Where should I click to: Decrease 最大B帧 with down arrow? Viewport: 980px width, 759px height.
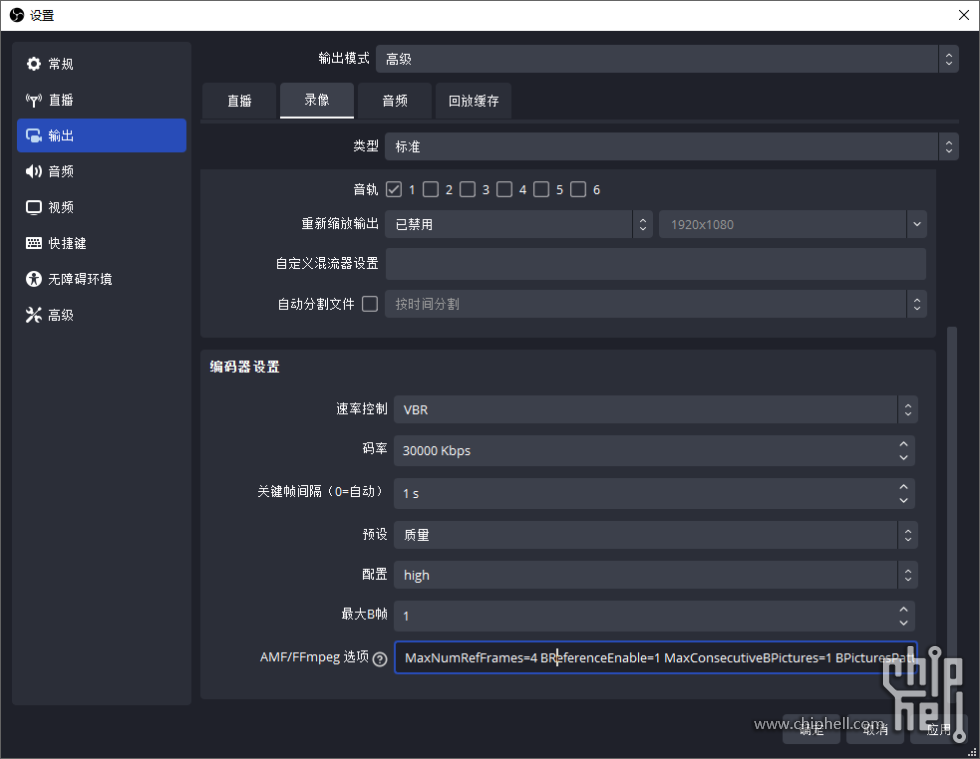click(904, 623)
